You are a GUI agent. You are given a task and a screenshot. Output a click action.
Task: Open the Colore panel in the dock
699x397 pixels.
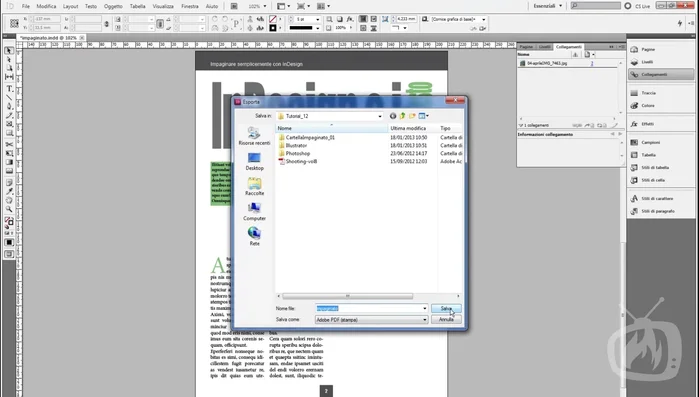[661, 106]
